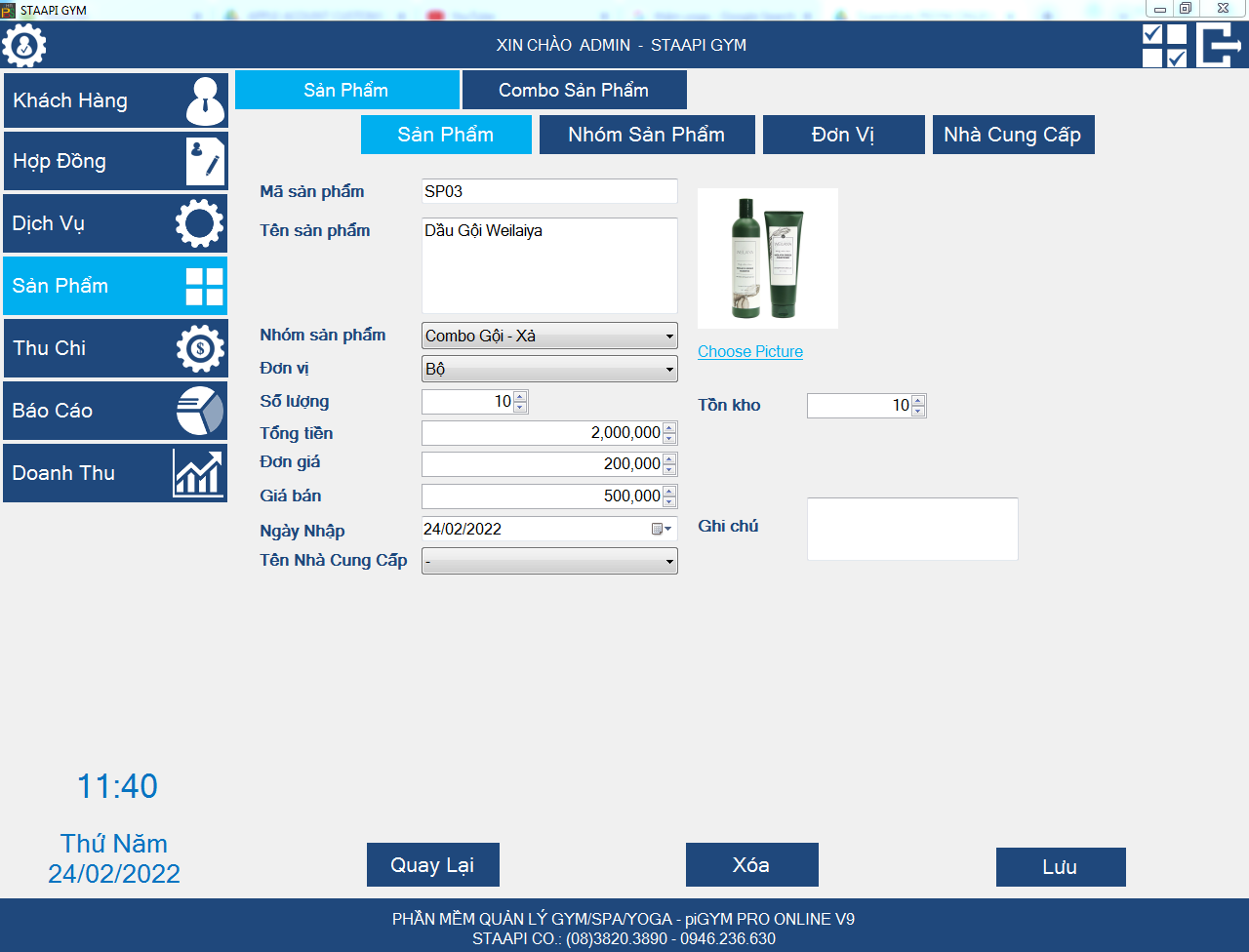The width and height of the screenshot is (1249, 952).
Task: Expand the Tên Nhà Cung Cấp dropdown
Action: [669, 562]
